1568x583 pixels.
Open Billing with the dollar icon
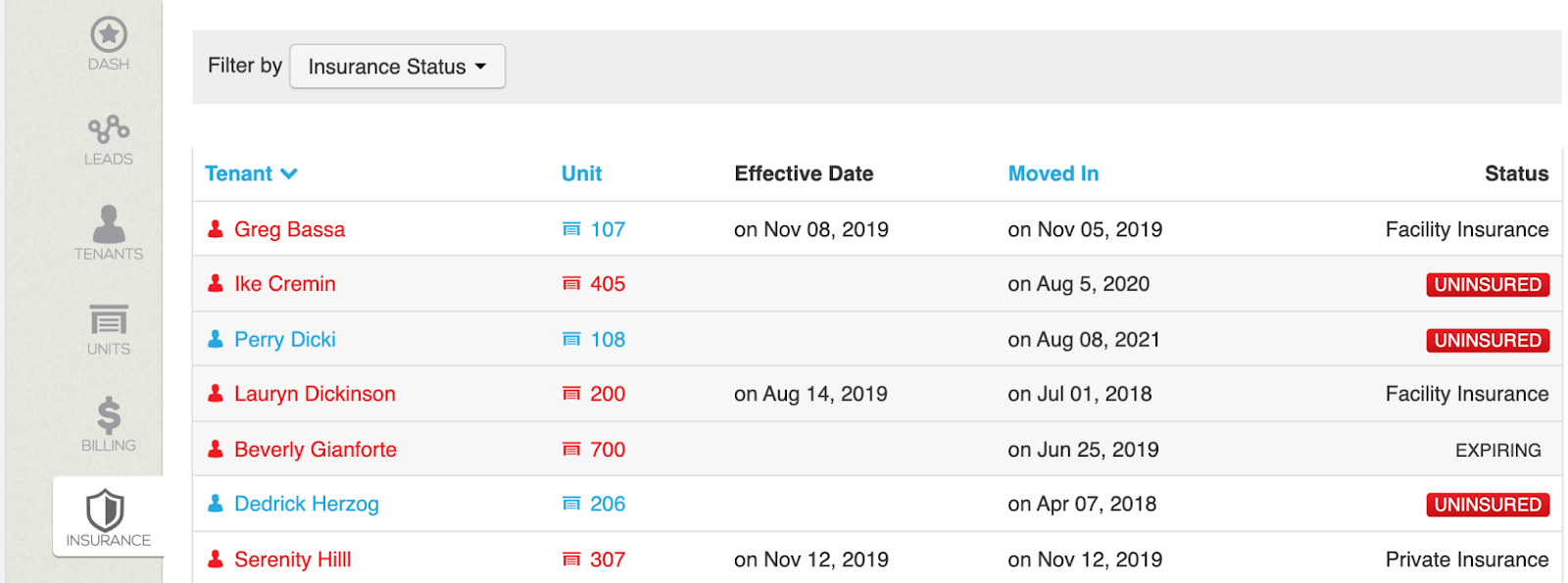[109, 414]
